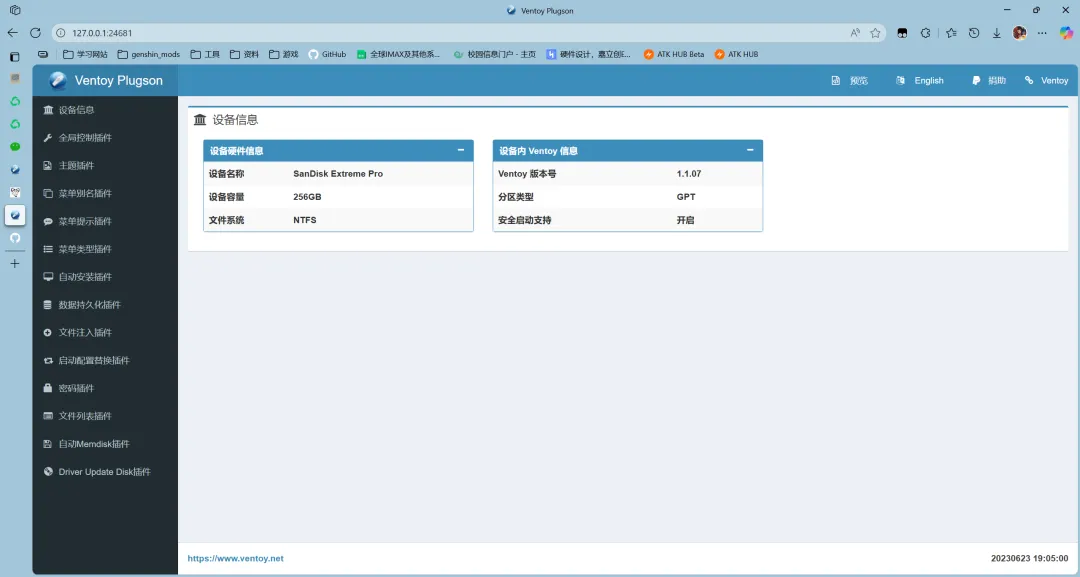Open the 自动安装插件 page
The image size is (1080, 577).
[105, 277]
